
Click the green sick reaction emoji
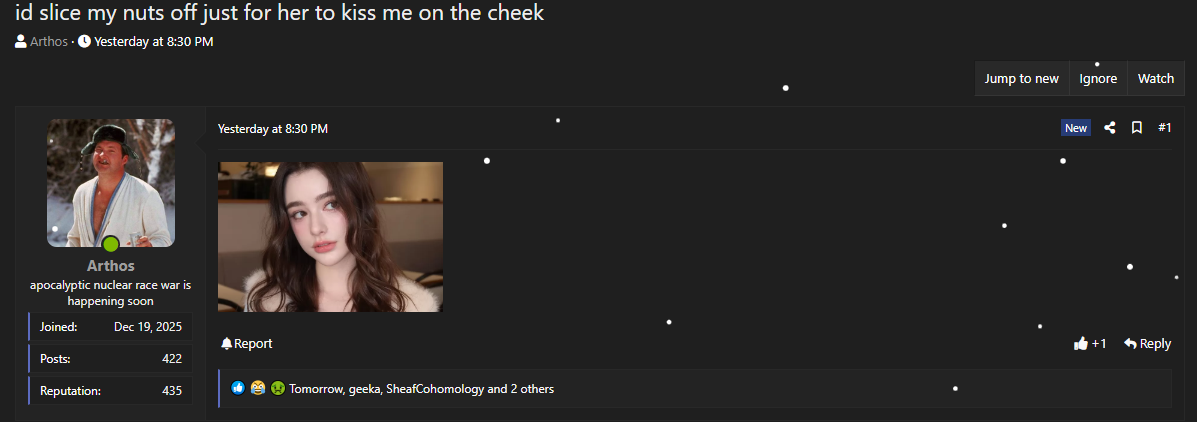277,388
